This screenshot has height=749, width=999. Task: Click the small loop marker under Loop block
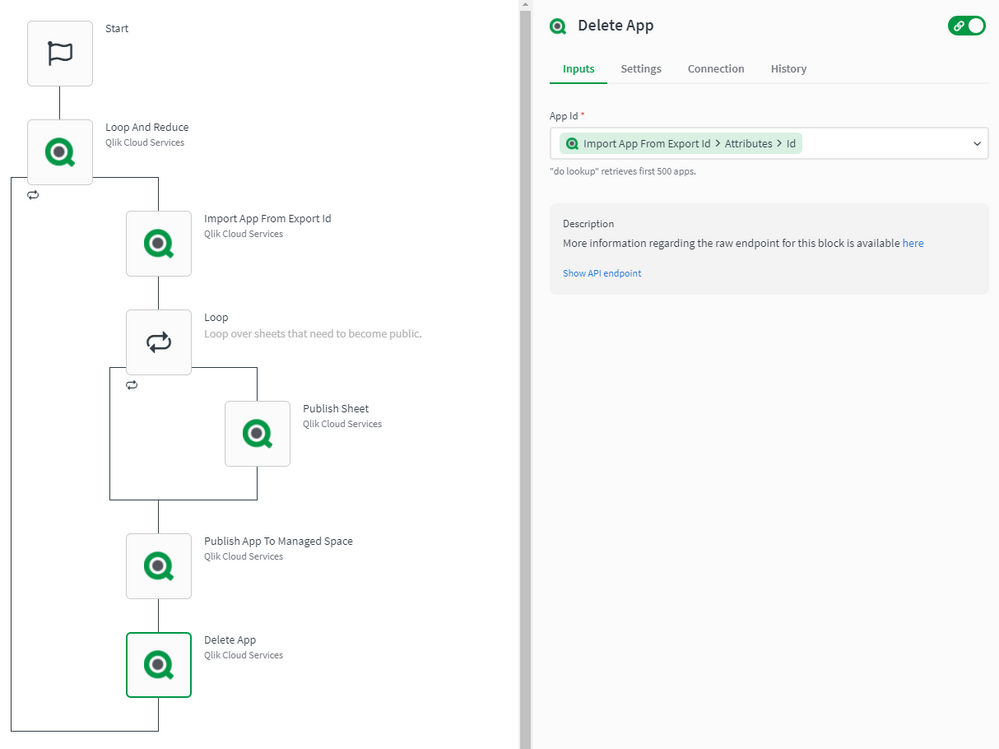coord(132,385)
